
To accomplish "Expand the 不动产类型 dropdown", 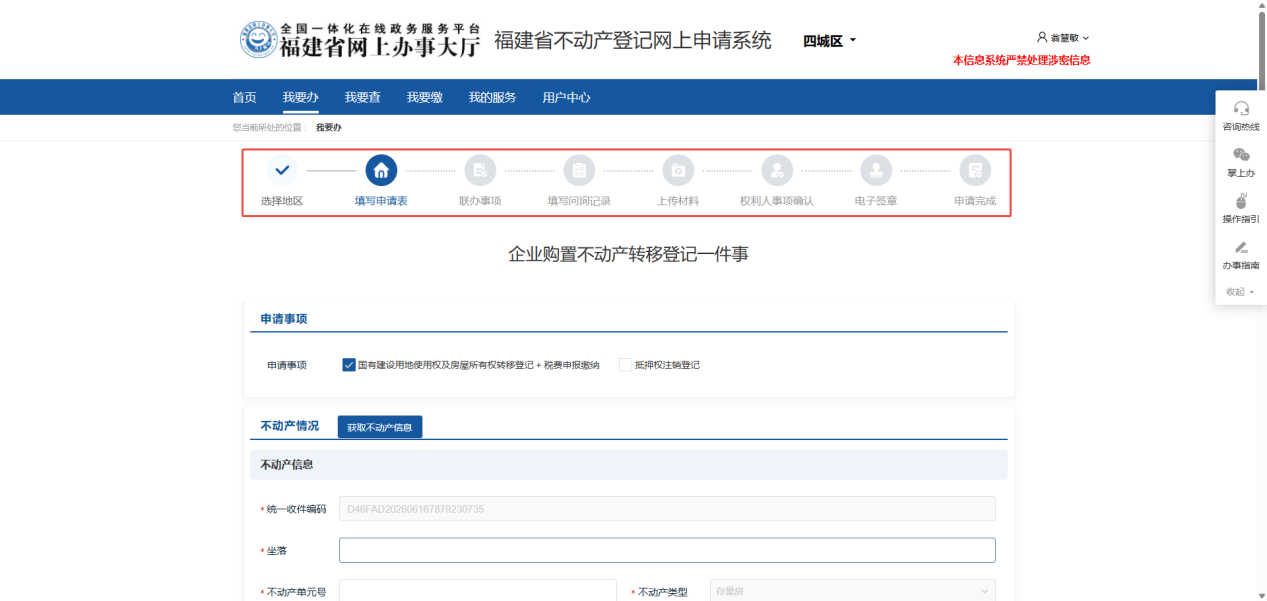I will pos(853,591).
